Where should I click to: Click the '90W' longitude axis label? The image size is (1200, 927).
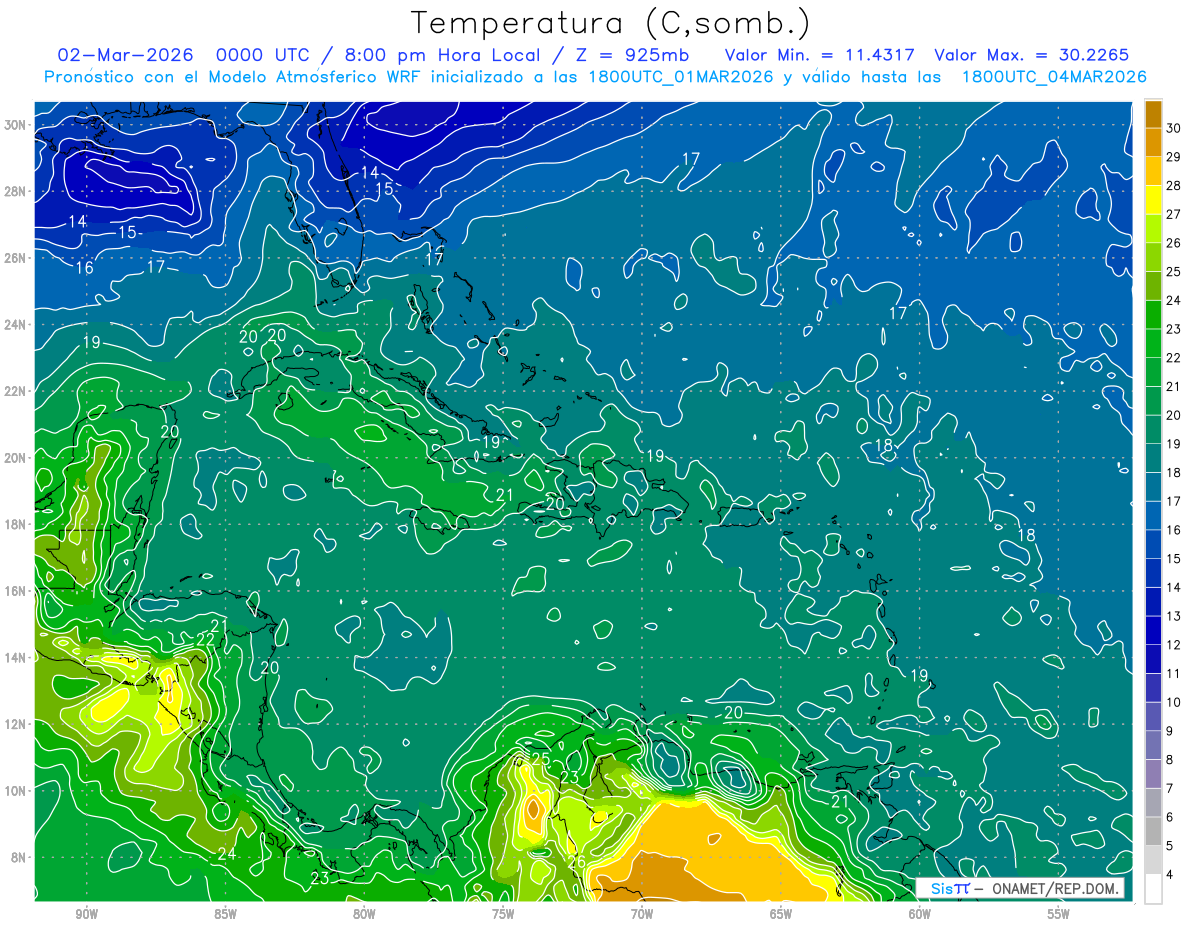(x=86, y=914)
